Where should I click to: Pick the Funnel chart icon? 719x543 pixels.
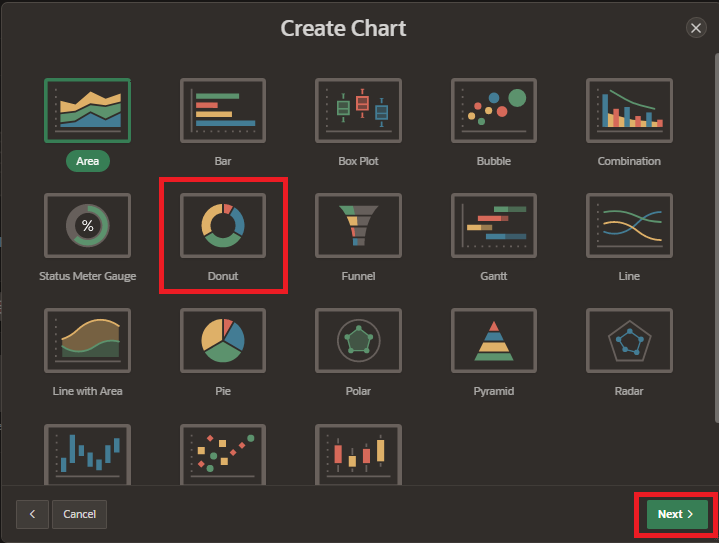[x=358, y=226]
